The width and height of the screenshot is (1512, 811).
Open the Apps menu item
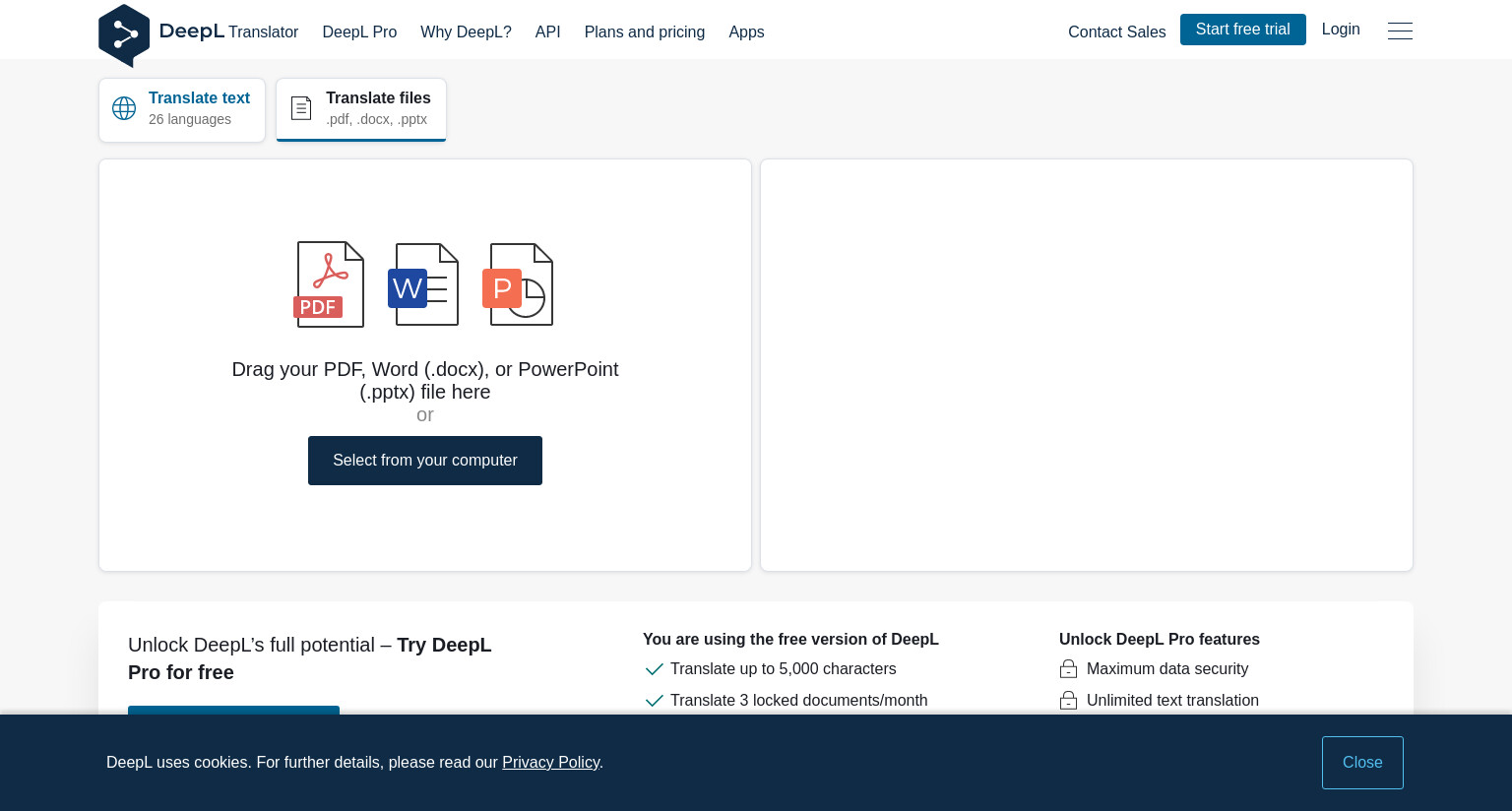tap(746, 31)
